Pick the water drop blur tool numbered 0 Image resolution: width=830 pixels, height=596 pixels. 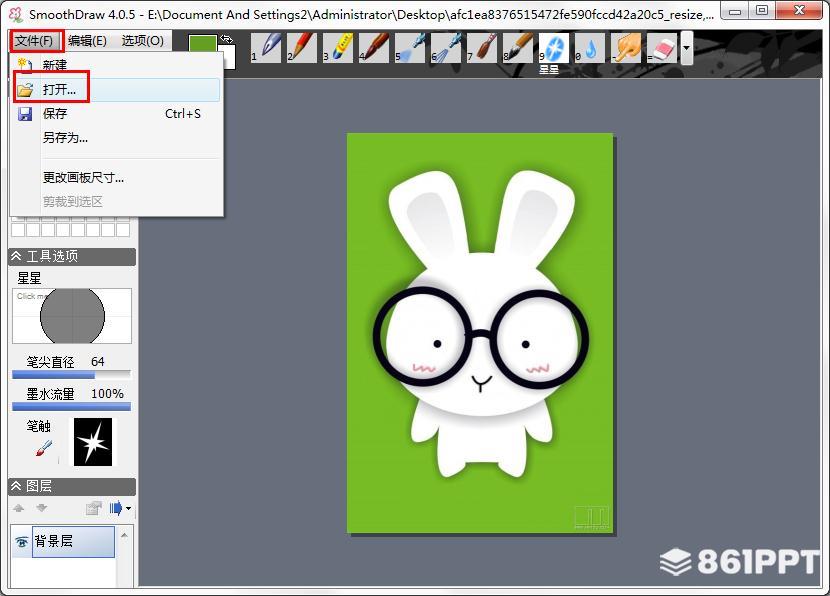coord(590,48)
